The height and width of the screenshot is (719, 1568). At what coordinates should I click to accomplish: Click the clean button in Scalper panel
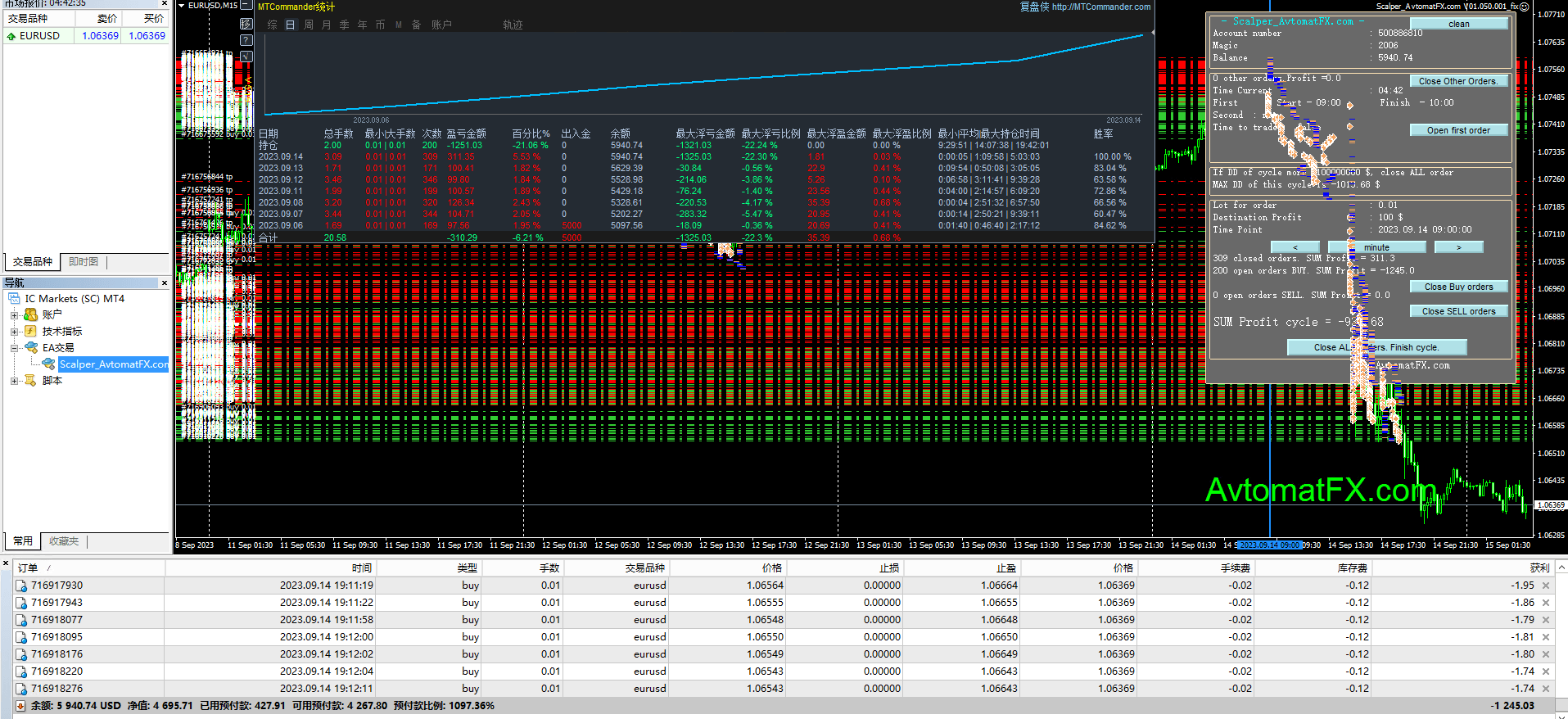point(1458,24)
